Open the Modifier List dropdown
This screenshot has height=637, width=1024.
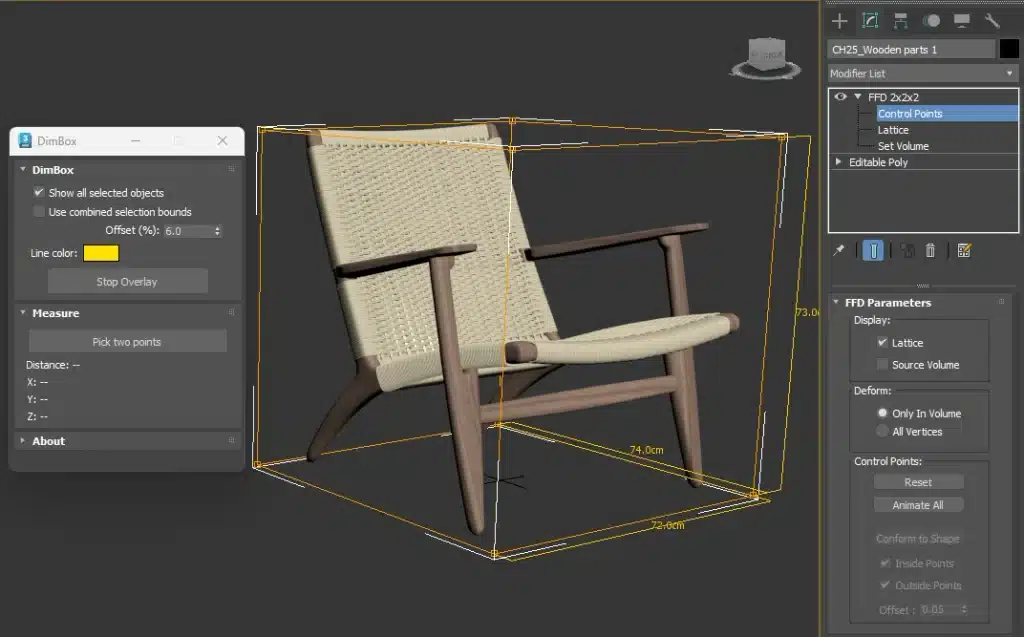[923, 73]
